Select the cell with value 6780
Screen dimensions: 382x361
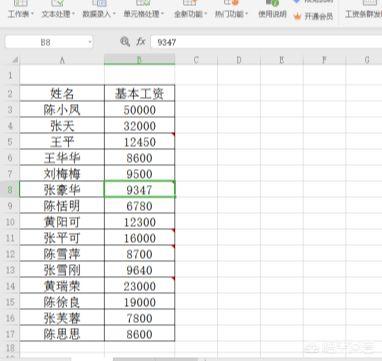(x=140, y=205)
